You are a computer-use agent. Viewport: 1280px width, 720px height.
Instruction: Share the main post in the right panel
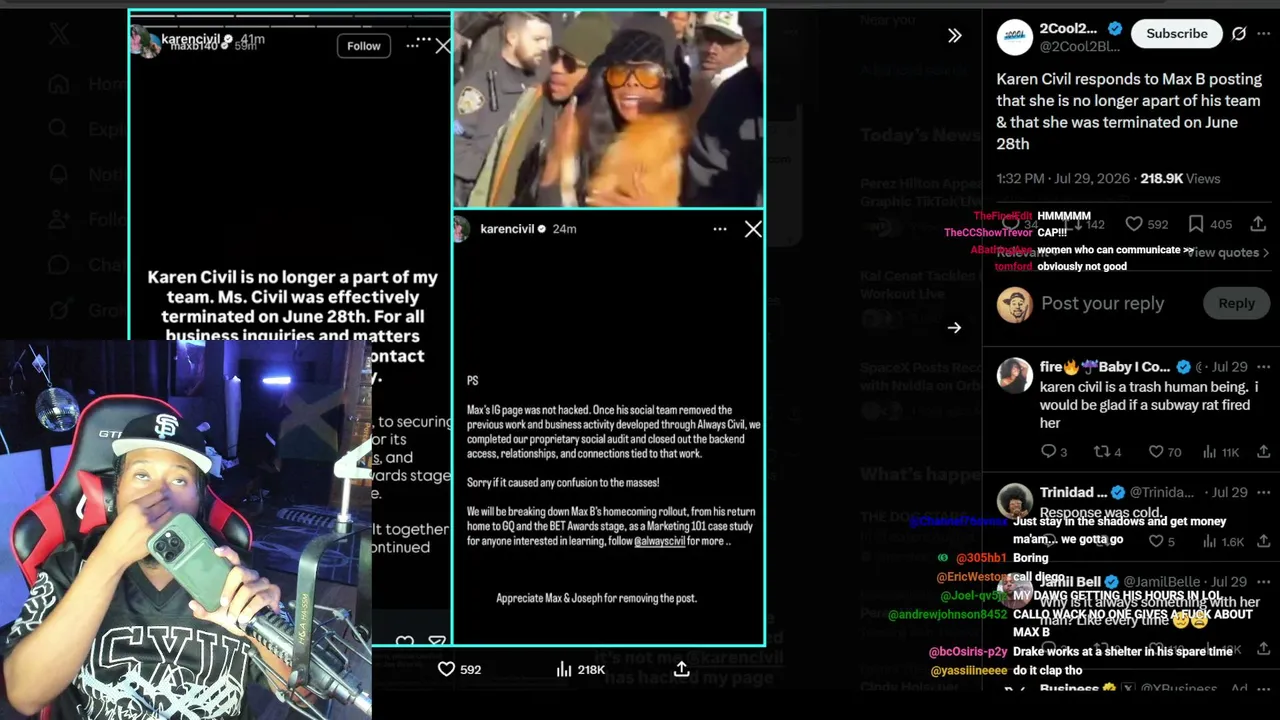(x=1258, y=225)
